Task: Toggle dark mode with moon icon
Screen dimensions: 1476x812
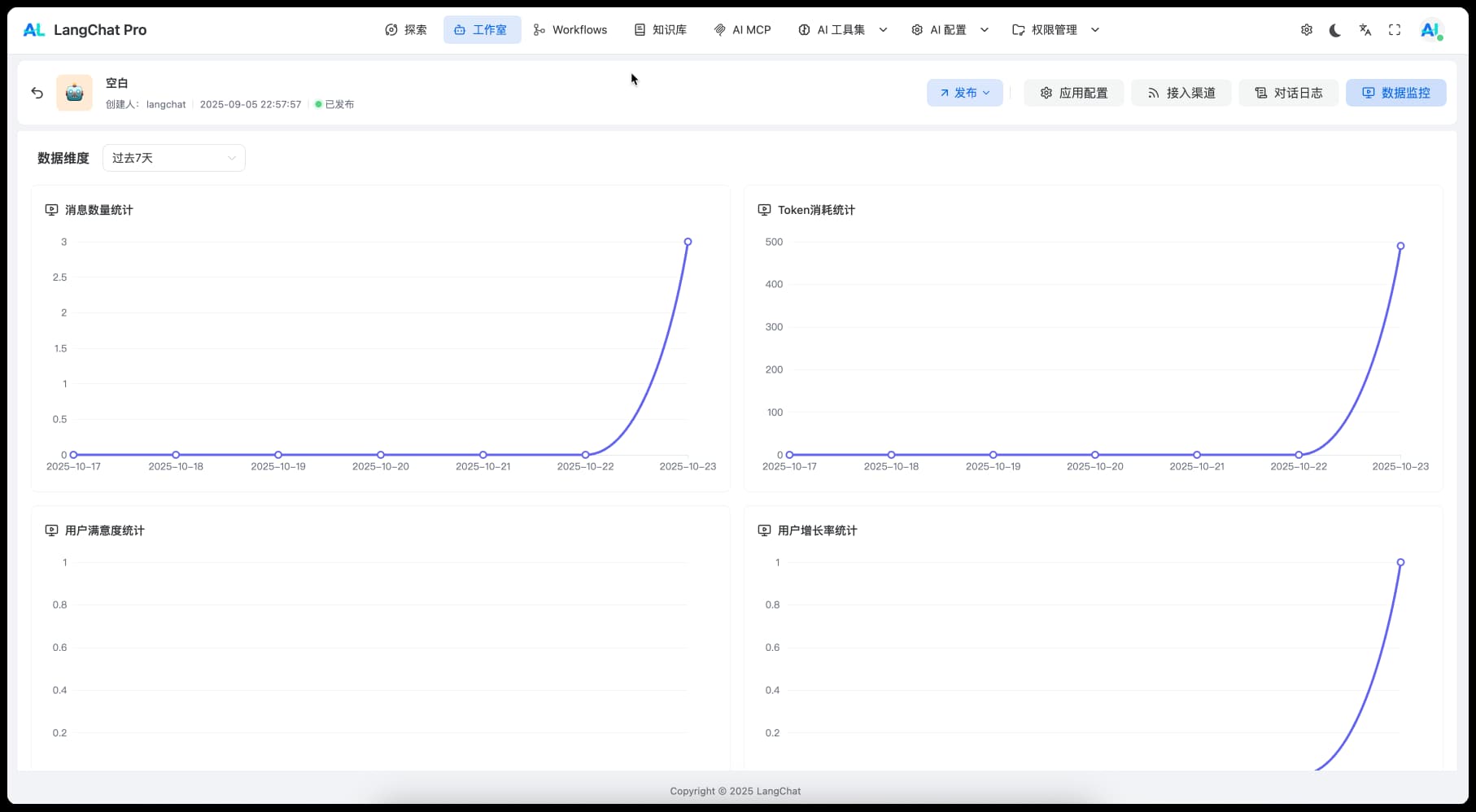Action: pos(1335,30)
